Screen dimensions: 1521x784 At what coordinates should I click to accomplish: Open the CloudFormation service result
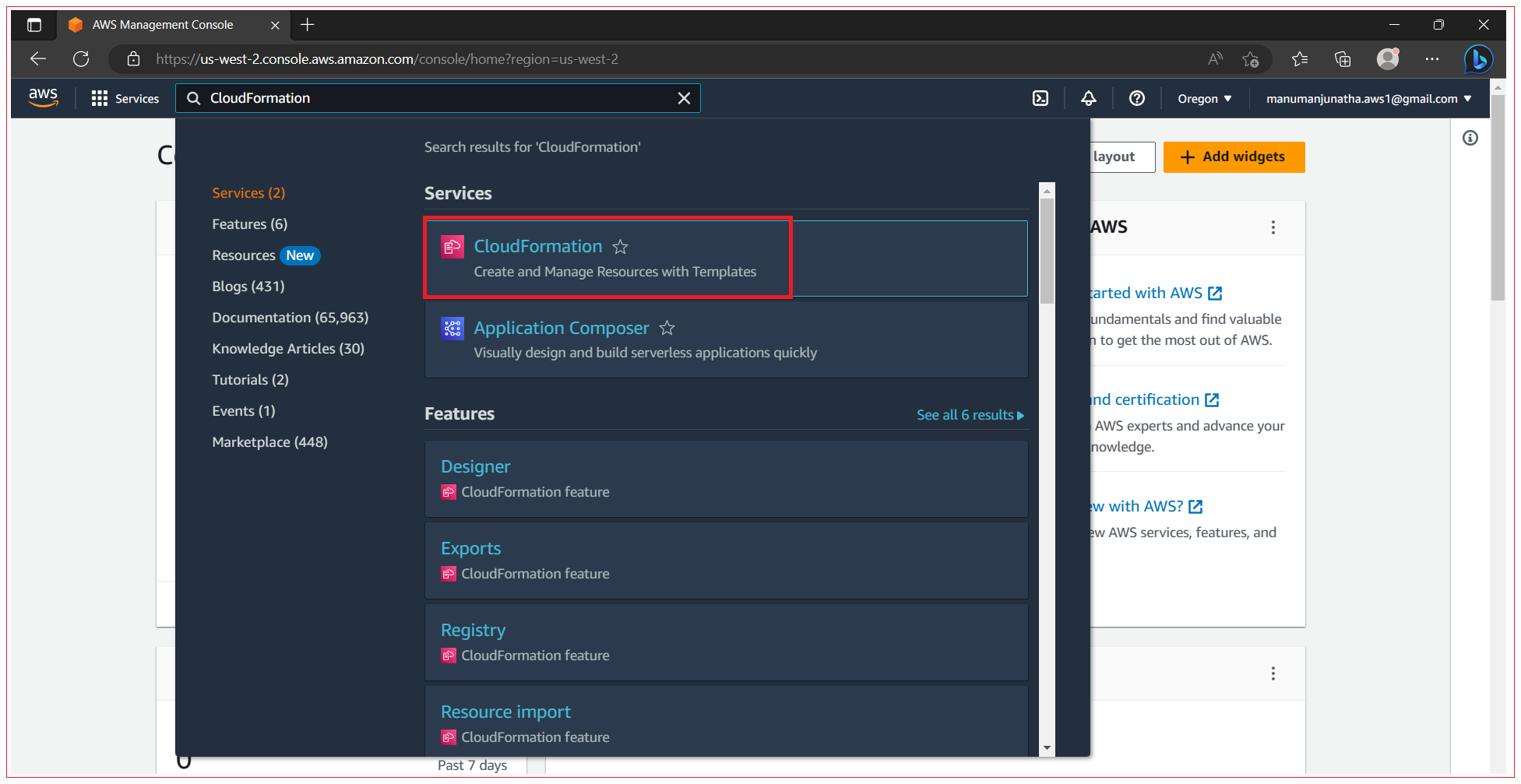click(x=538, y=246)
